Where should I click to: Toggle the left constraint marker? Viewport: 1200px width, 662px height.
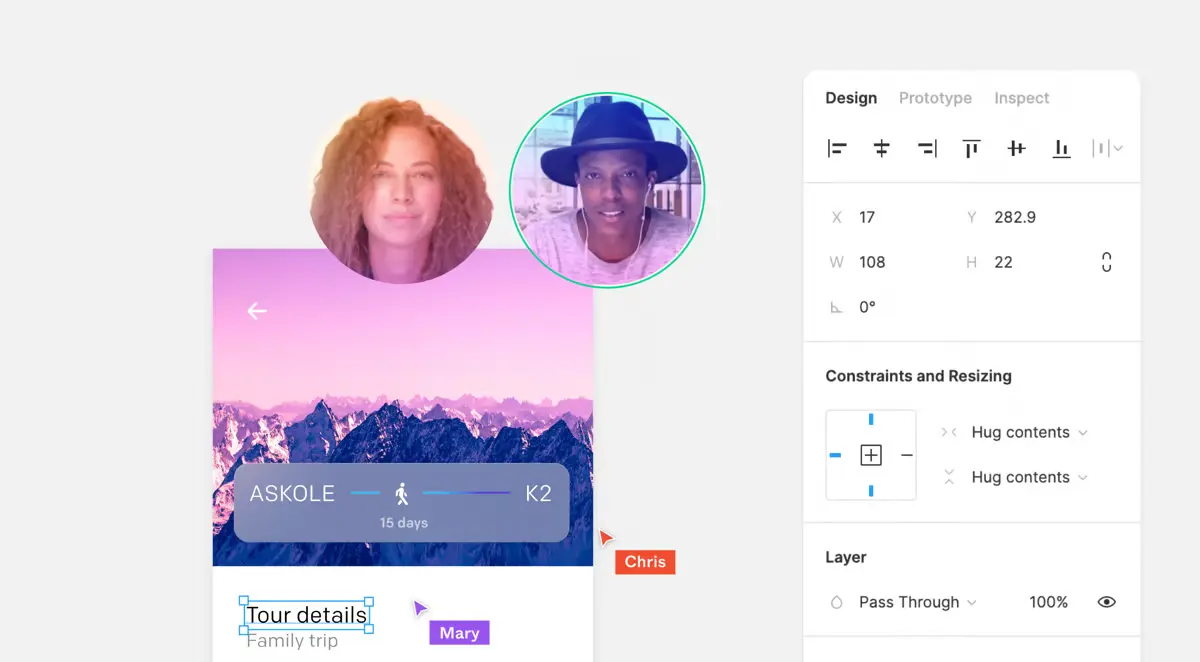click(836, 455)
